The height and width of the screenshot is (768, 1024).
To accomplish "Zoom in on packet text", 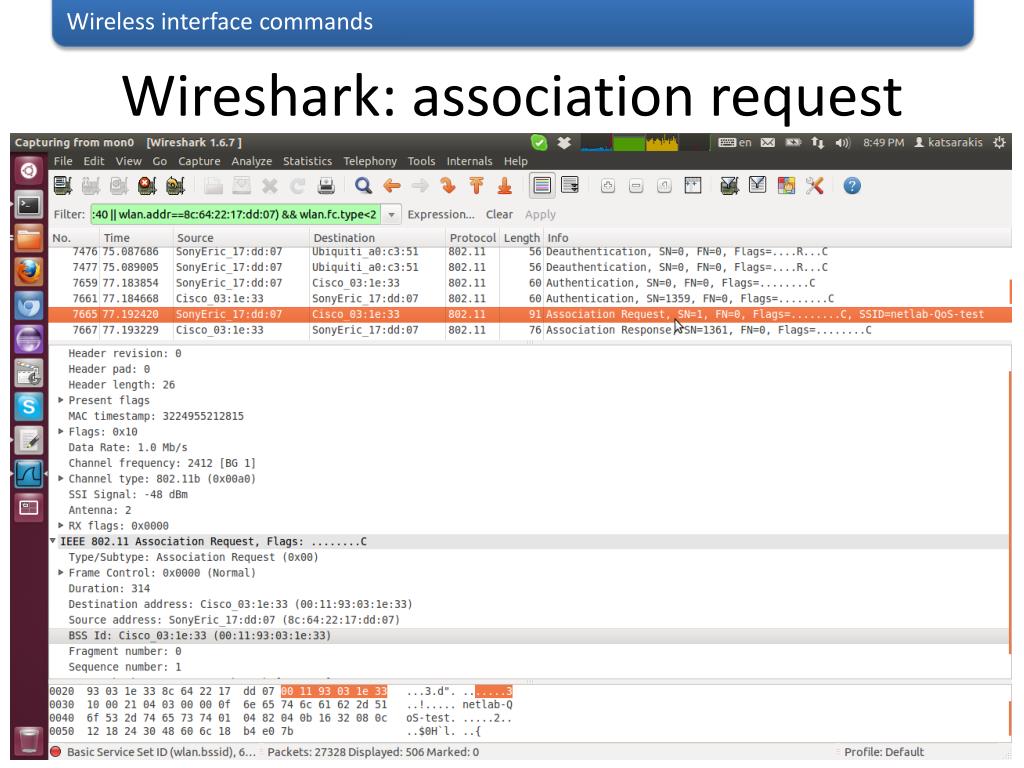I will click(x=607, y=186).
